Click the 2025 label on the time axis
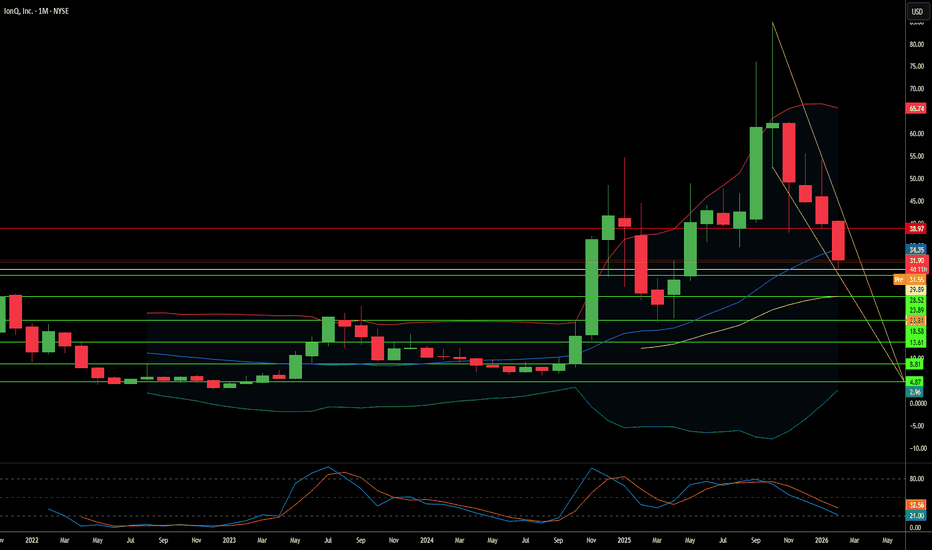The height and width of the screenshot is (550, 932). click(x=624, y=540)
